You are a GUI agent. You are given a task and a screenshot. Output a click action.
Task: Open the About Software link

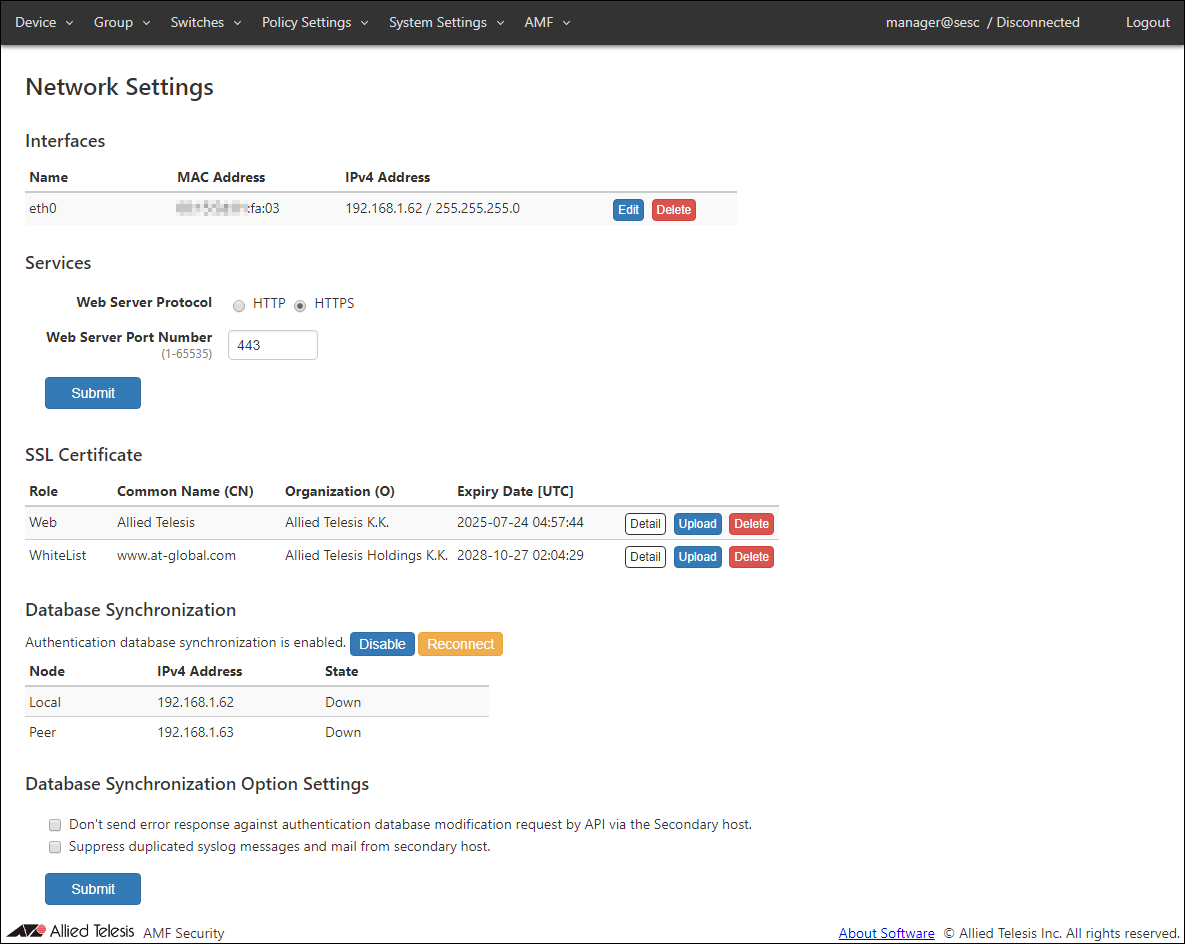pyautogui.click(x=886, y=933)
